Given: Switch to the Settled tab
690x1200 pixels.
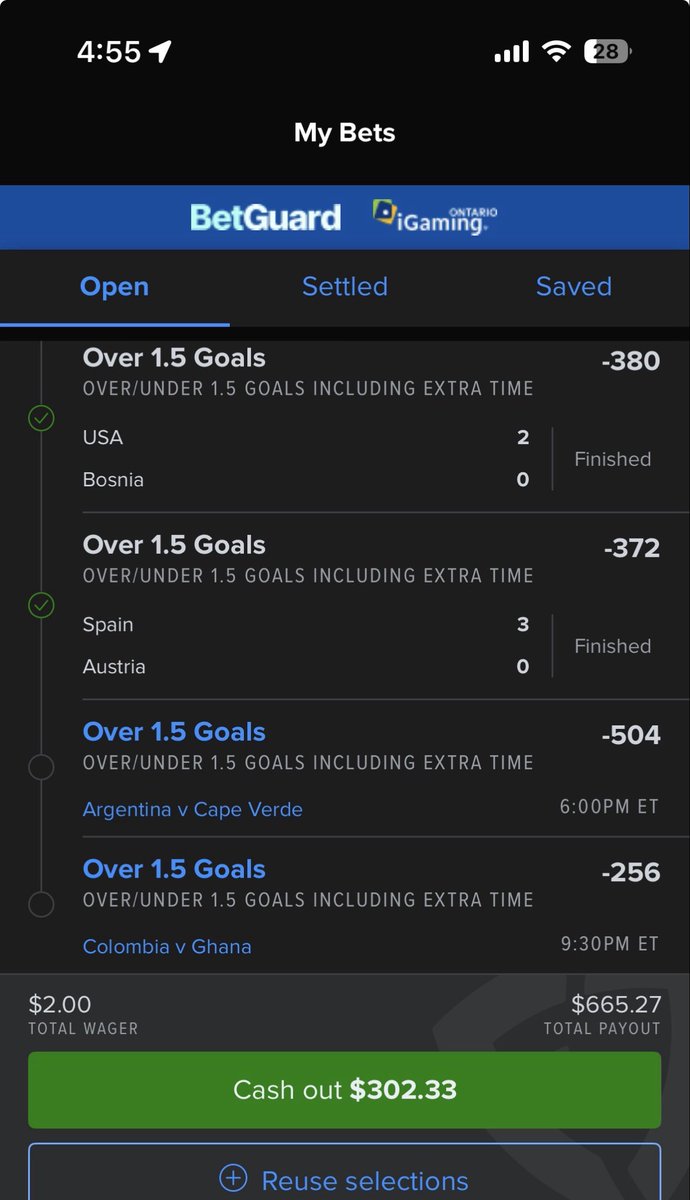Looking at the screenshot, I should tap(345, 287).
